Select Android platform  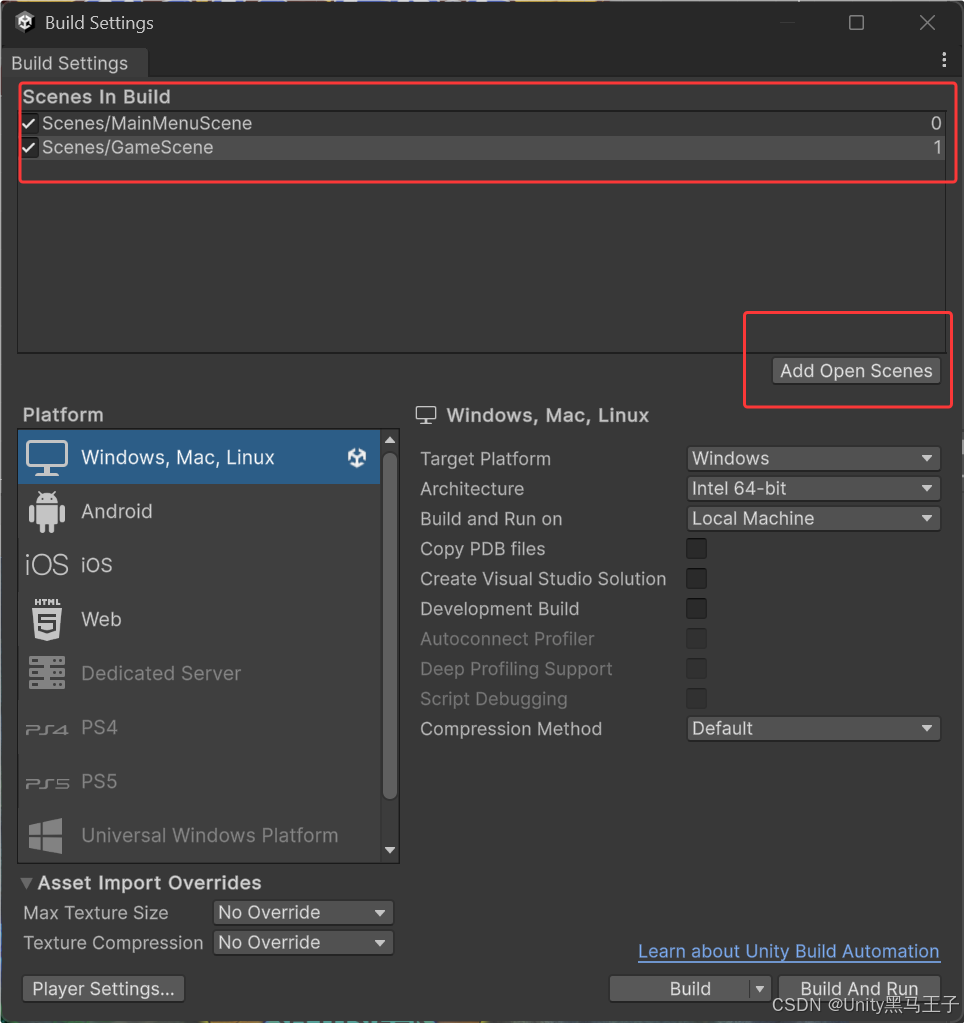pyautogui.click(x=199, y=512)
